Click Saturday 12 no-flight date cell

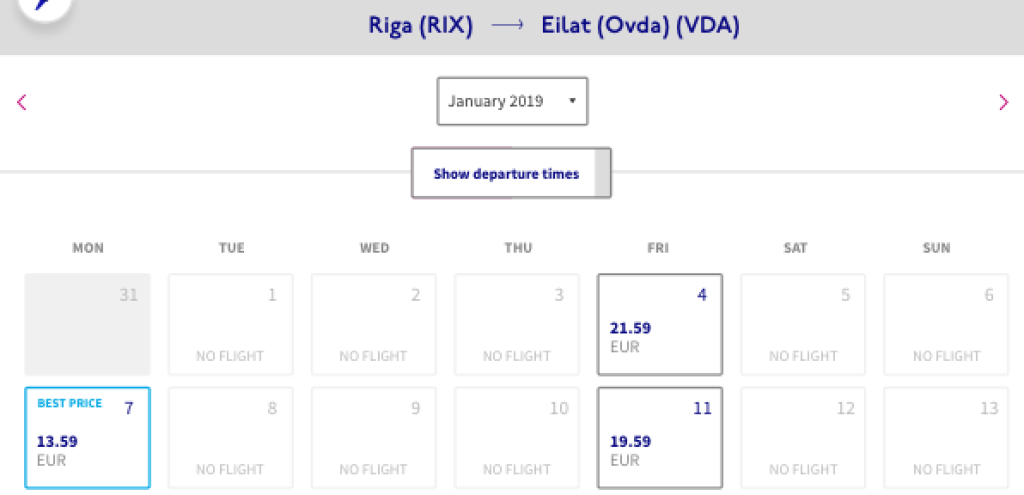click(803, 438)
